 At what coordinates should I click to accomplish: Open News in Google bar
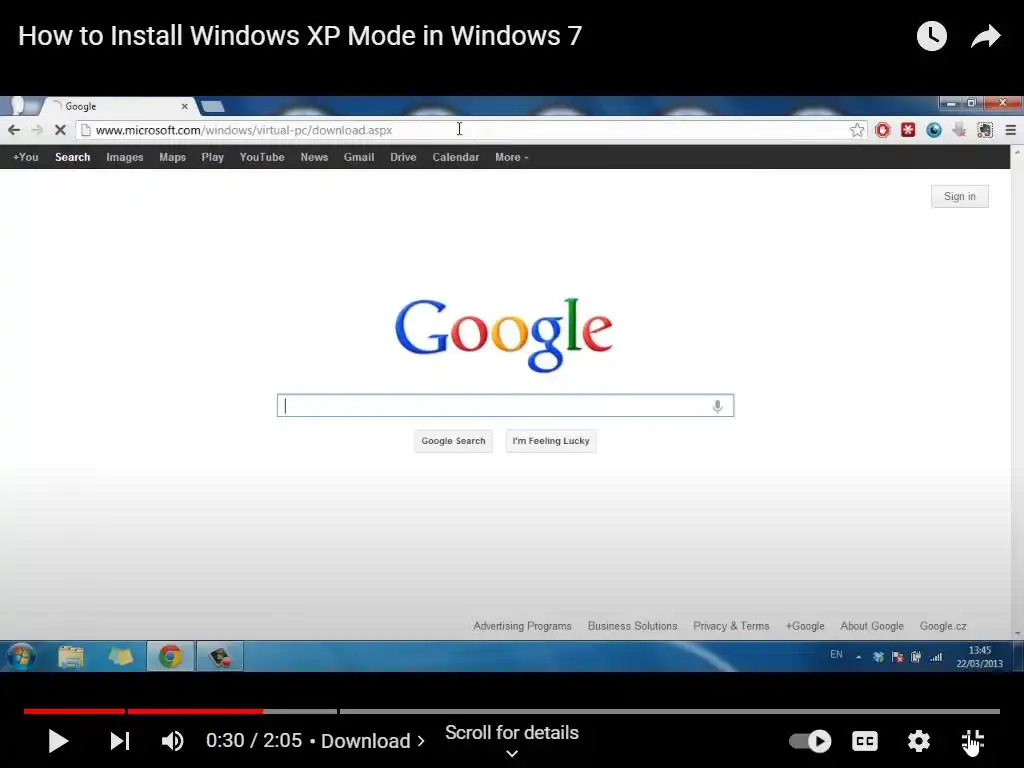314,157
